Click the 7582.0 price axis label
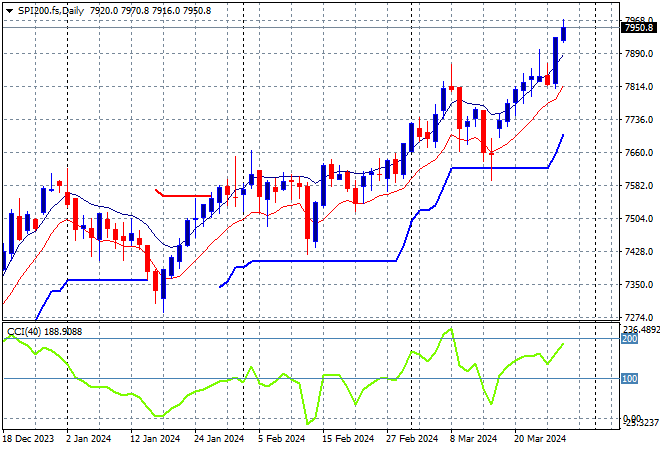This screenshot has width=660, height=450. [639, 186]
